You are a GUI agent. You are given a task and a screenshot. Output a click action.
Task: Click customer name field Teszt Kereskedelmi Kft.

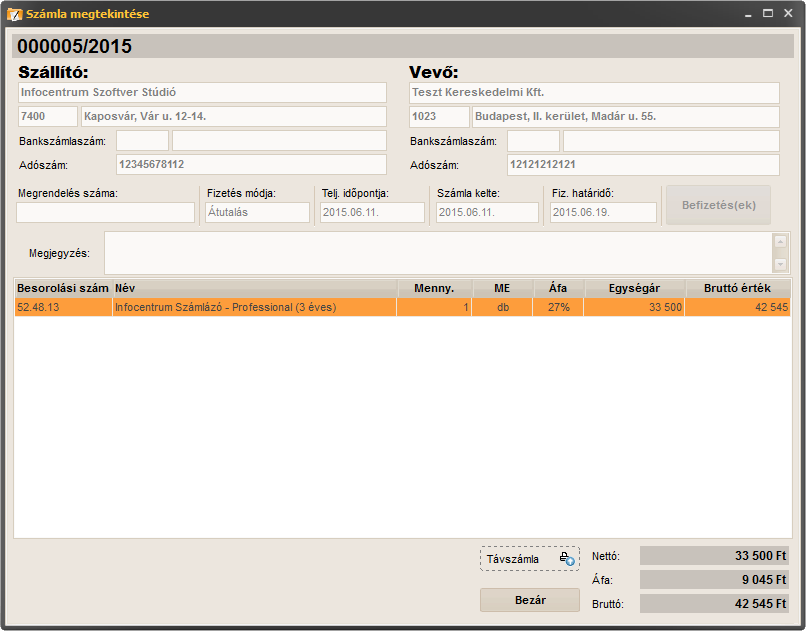pyautogui.click(x=594, y=92)
